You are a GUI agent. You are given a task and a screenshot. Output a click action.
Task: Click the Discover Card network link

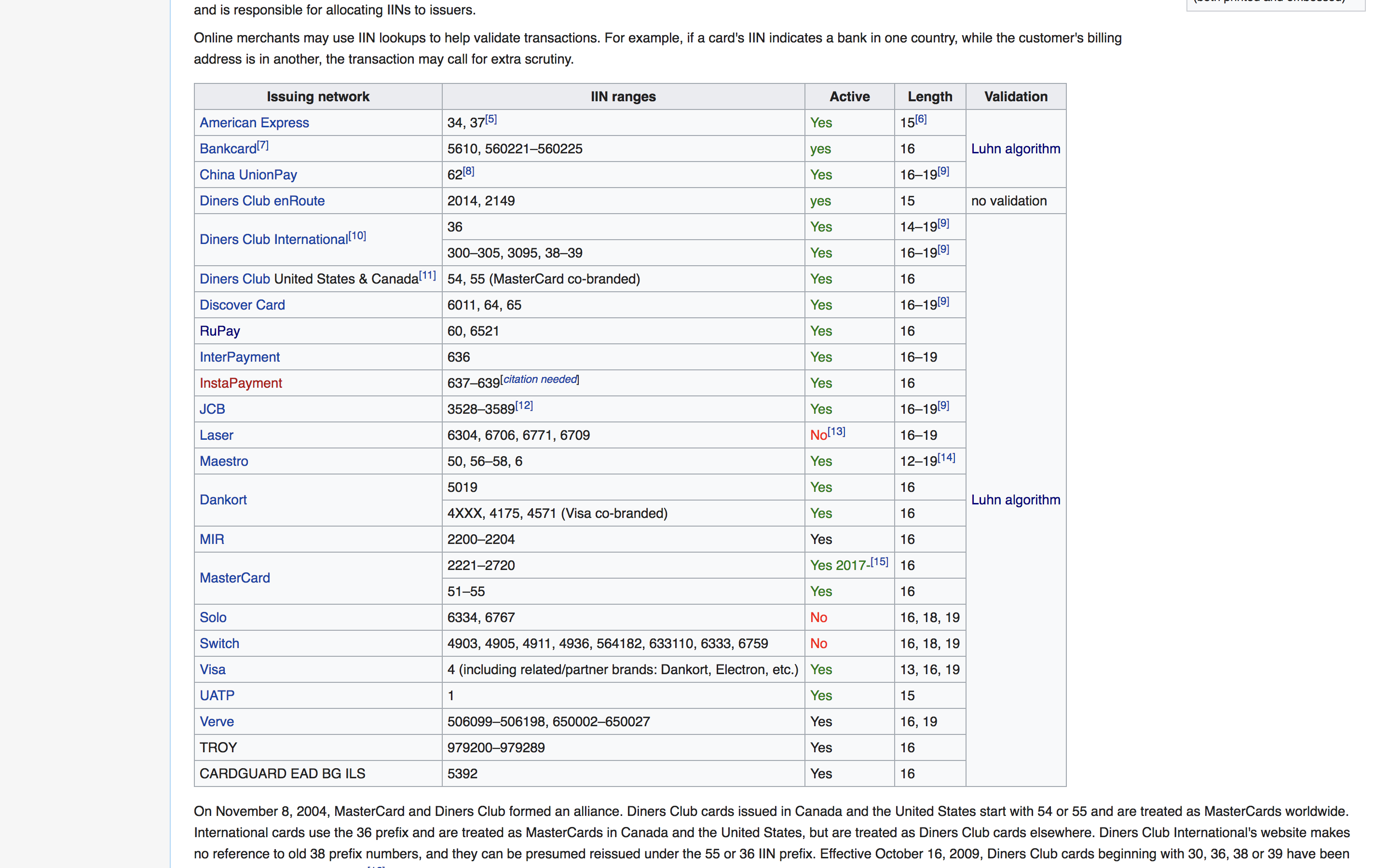coord(242,305)
